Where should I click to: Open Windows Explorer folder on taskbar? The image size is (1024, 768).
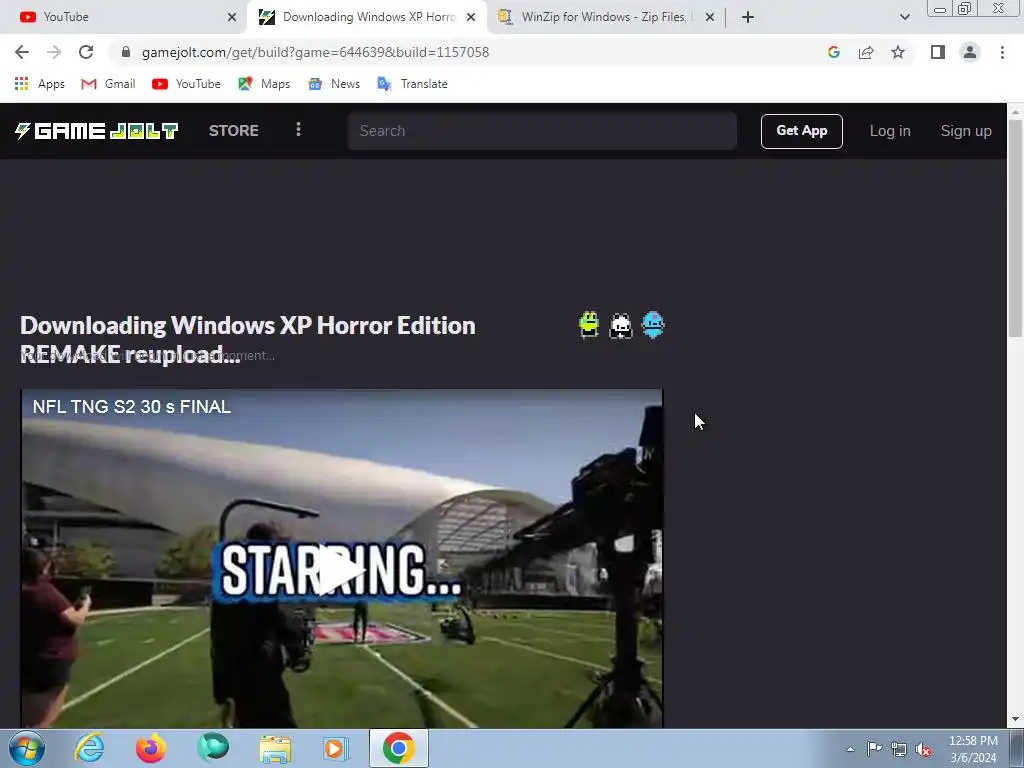275,748
